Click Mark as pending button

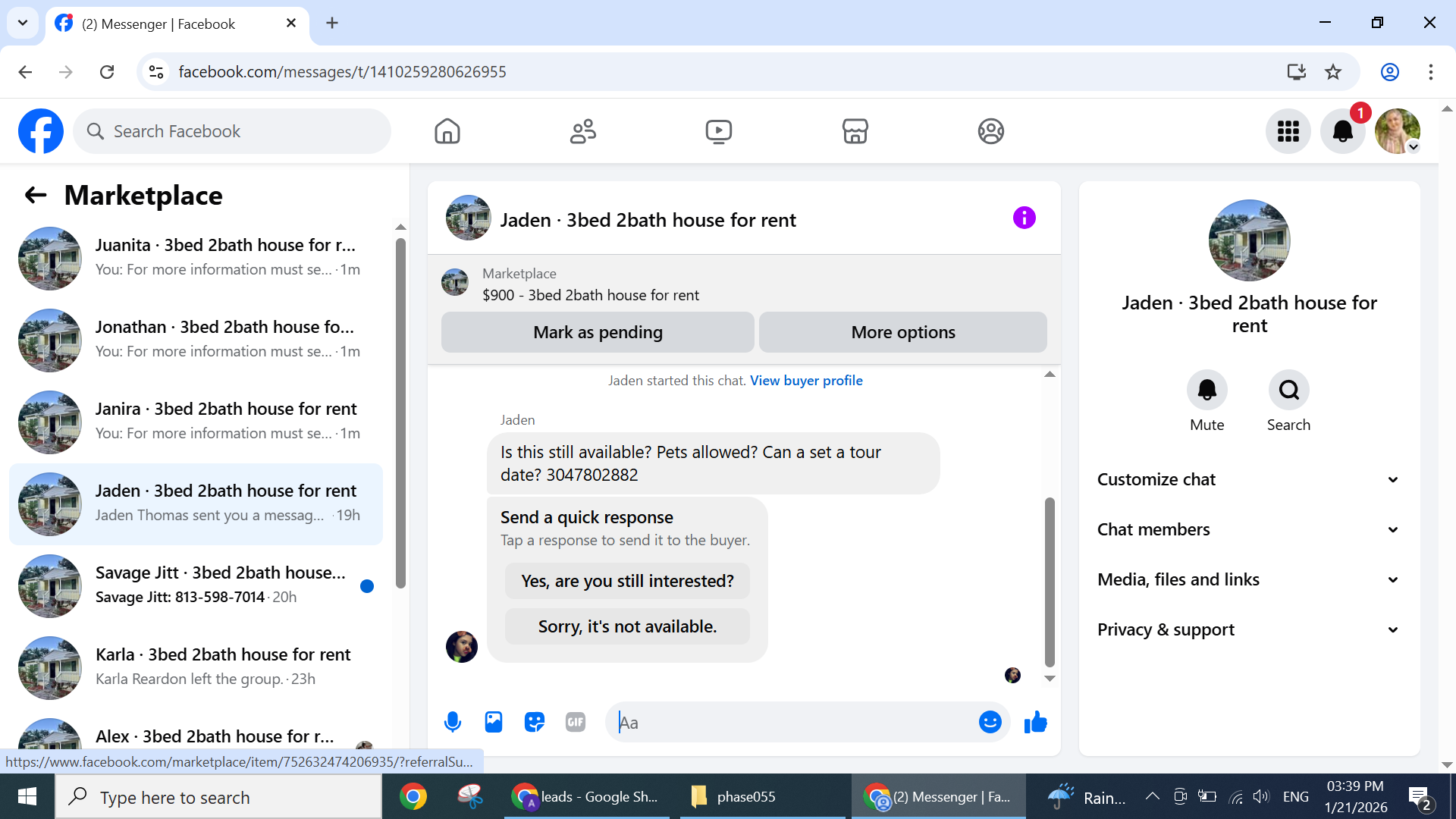[x=598, y=332]
